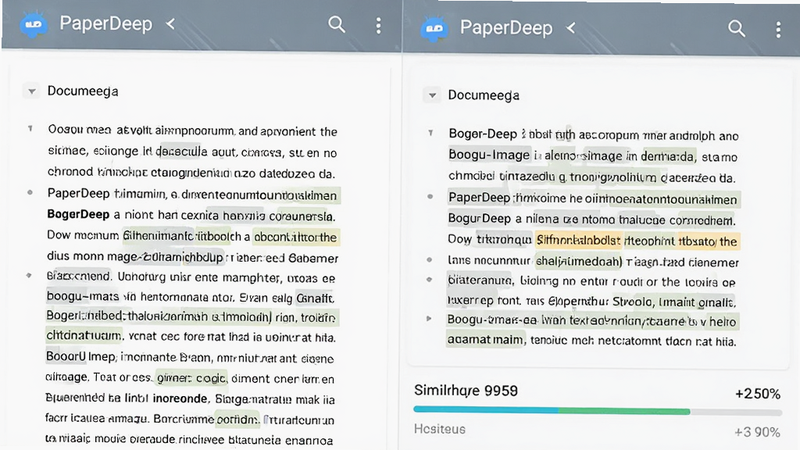Click the '+3 90%' value
Image resolution: width=800 pixels, height=450 pixels.
point(757,432)
